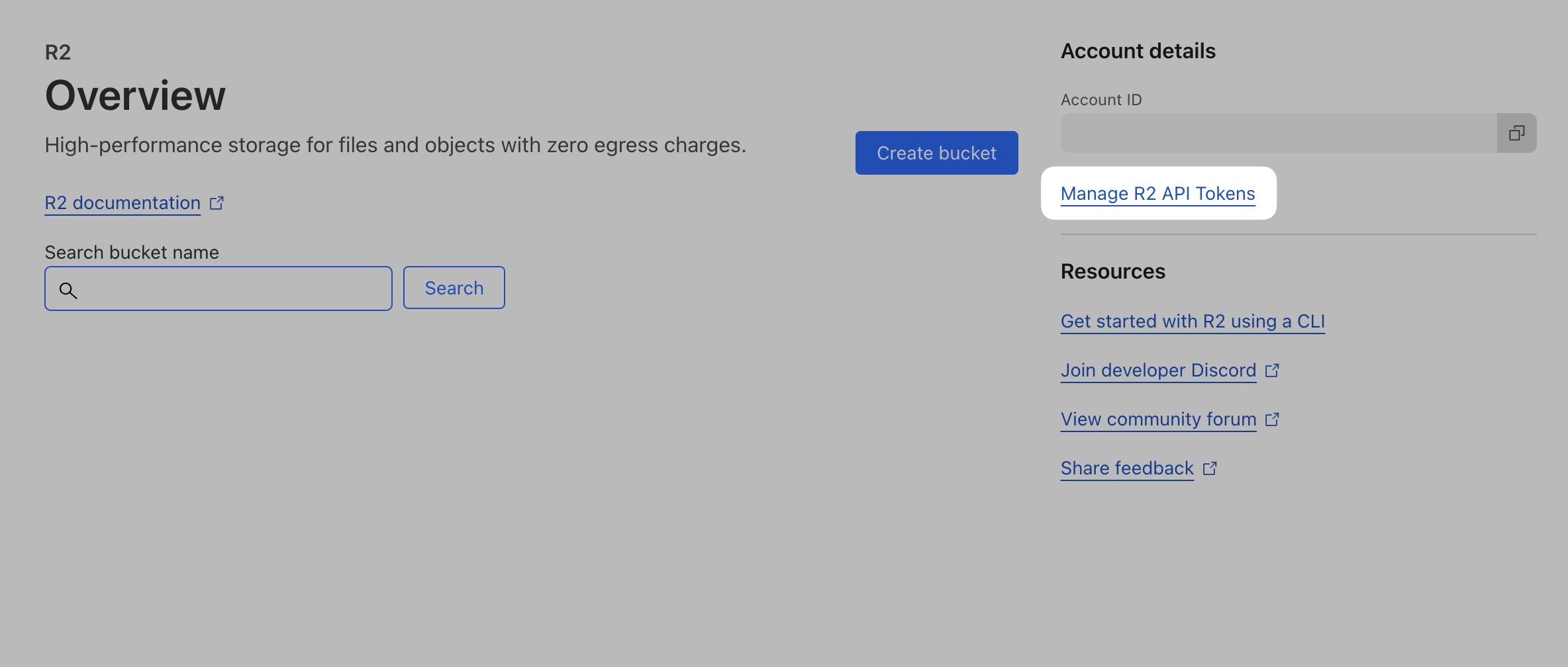The image size is (1568, 667).
Task: View the community forum
Action: click(x=1157, y=418)
